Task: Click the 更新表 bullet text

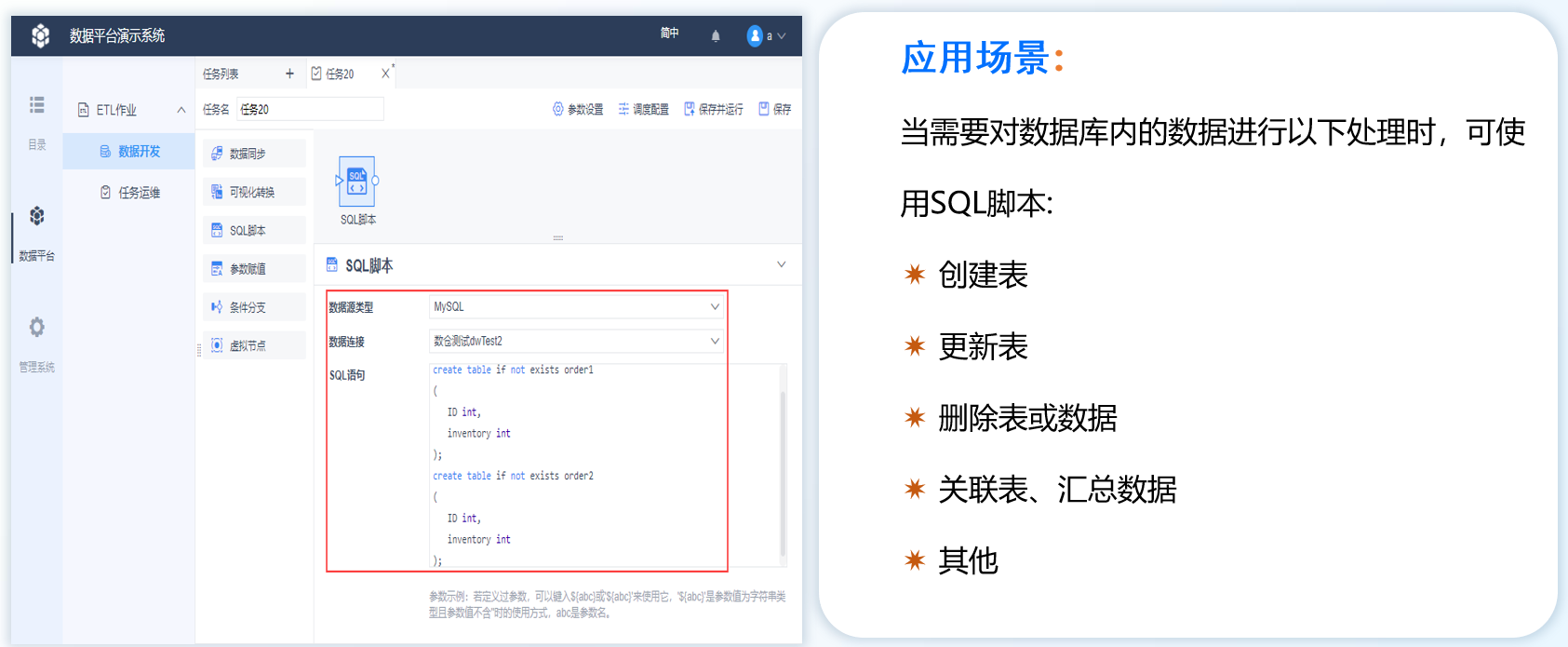Action: (983, 346)
